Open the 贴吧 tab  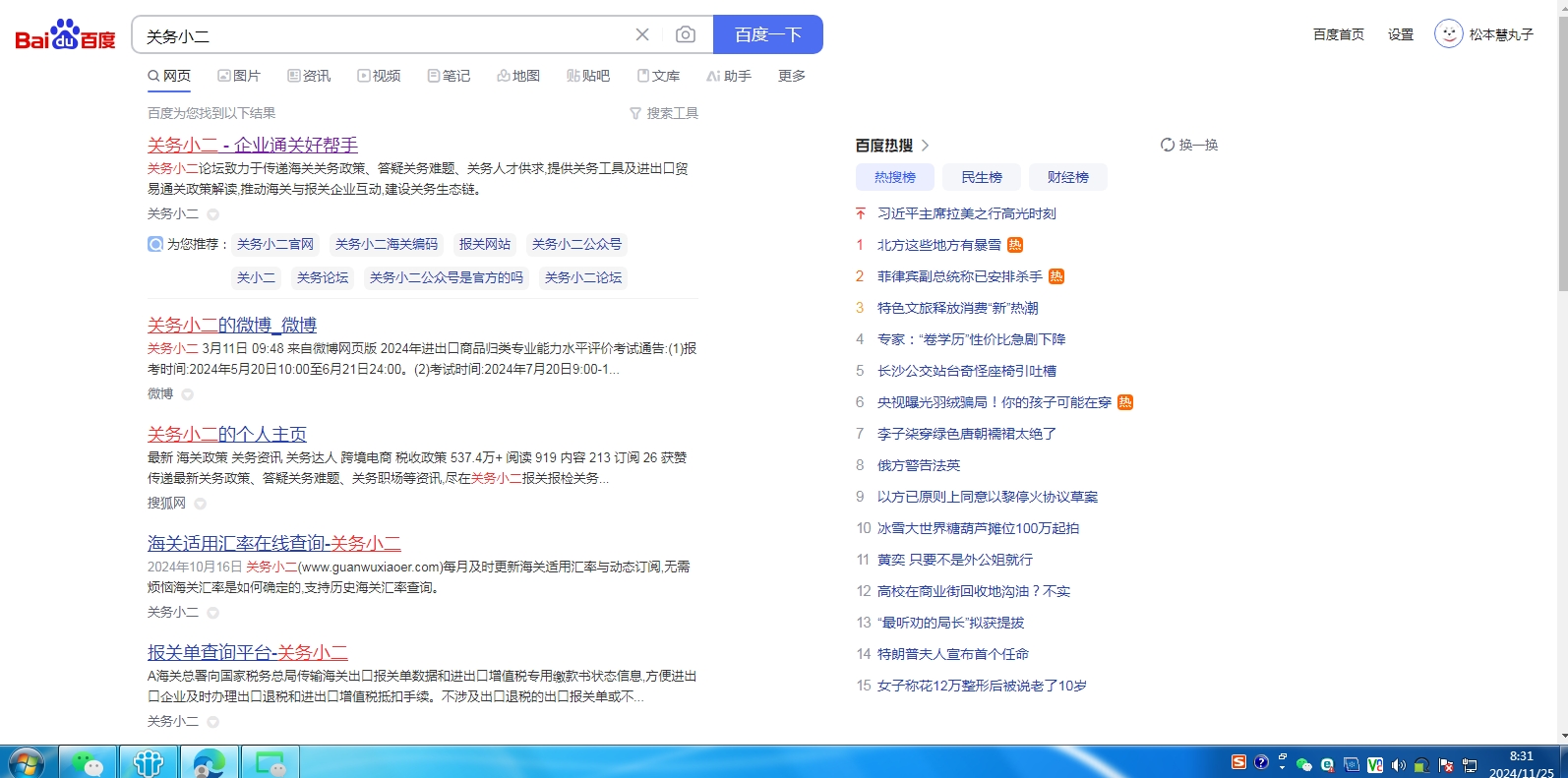click(x=588, y=76)
